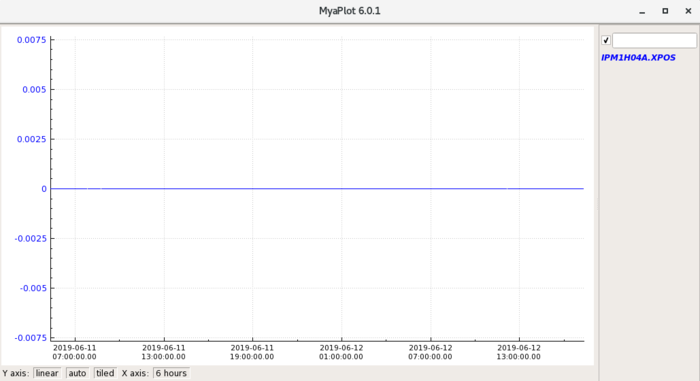The height and width of the screenshot is (381, 700).
Task: Click the 0 value Y axis label
Action: click(x=44, y=189)
